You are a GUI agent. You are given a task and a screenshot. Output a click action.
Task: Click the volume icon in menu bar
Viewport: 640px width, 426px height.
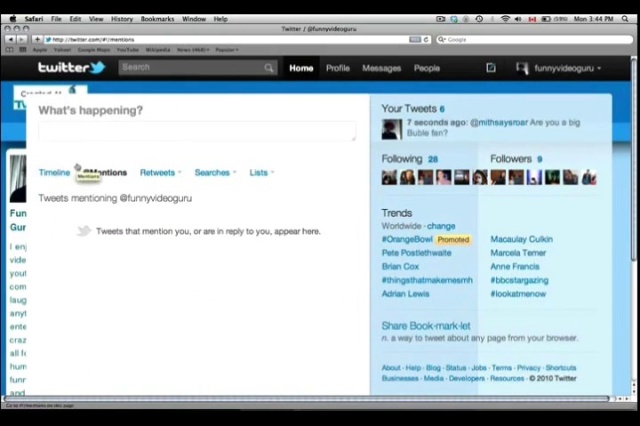pyautogui.click(x=518, y=19)
